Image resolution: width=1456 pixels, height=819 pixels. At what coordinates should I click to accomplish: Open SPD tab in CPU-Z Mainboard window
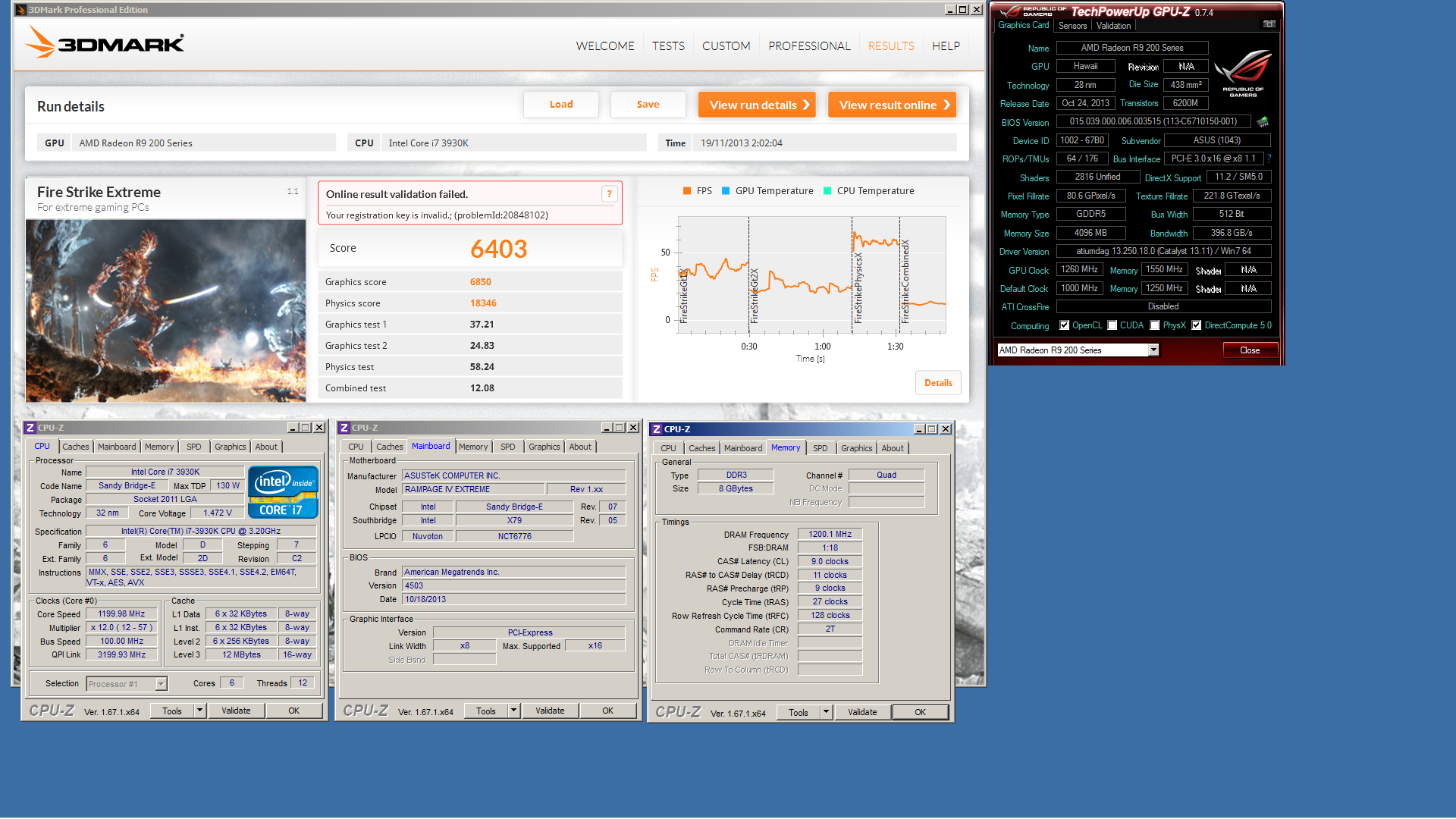coord(508,447)
